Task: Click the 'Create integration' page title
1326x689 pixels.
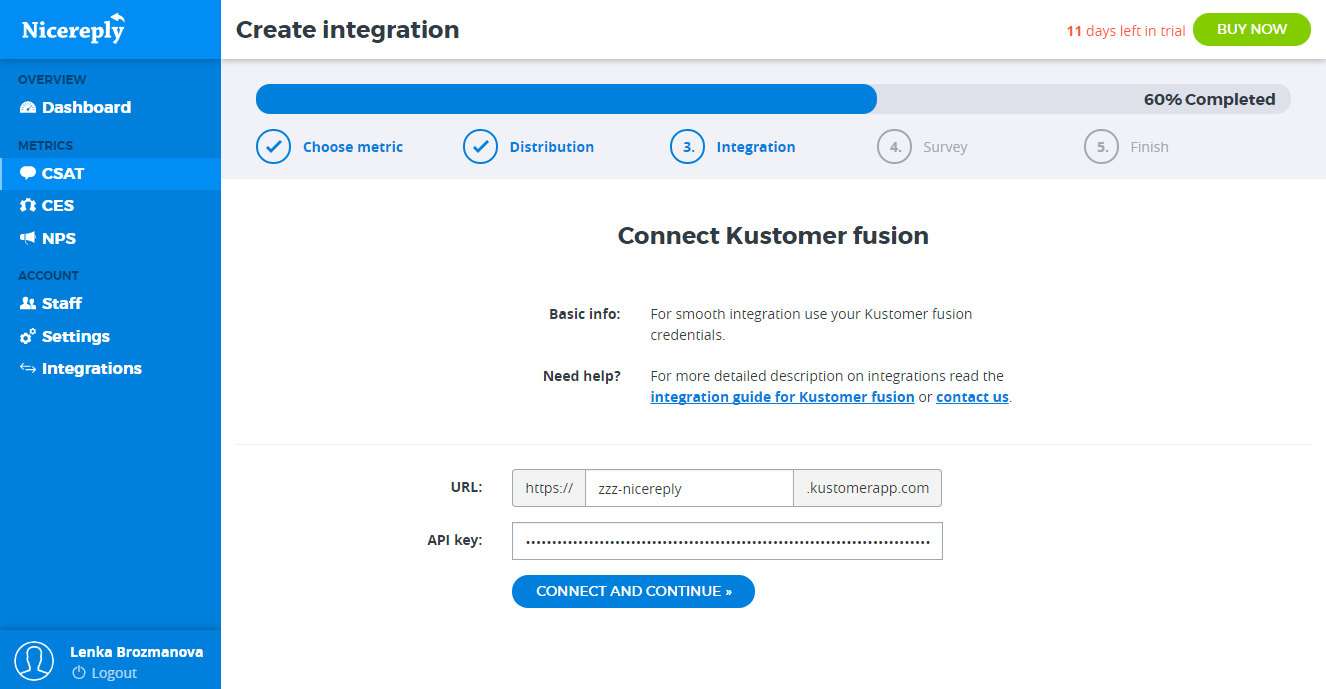Action: point(348,30)
